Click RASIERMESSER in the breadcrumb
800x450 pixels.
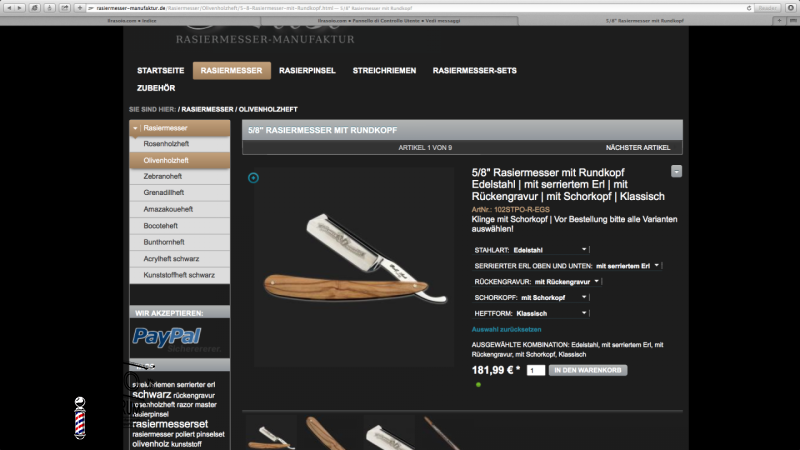207,109
